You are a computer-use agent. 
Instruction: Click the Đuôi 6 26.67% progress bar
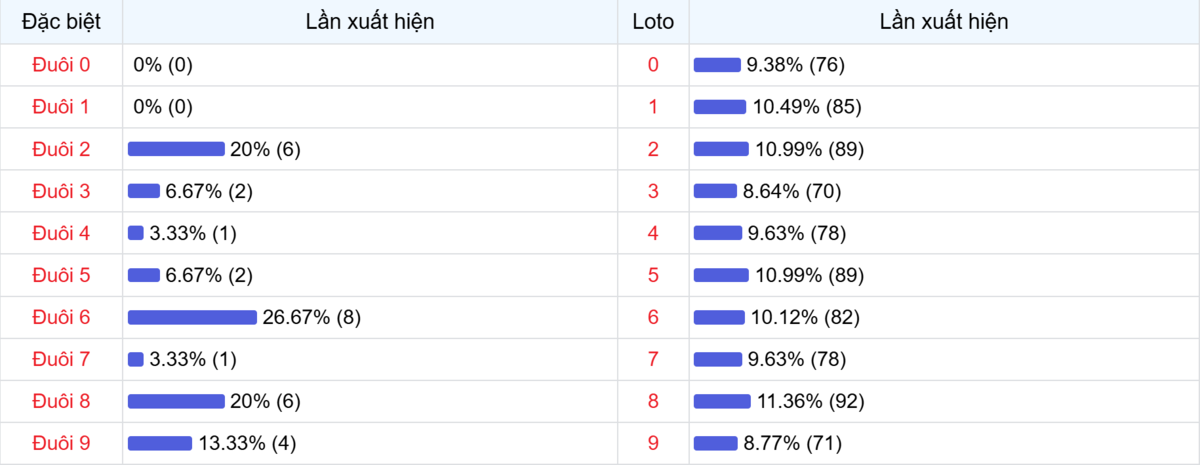click(x=192, y=317)
